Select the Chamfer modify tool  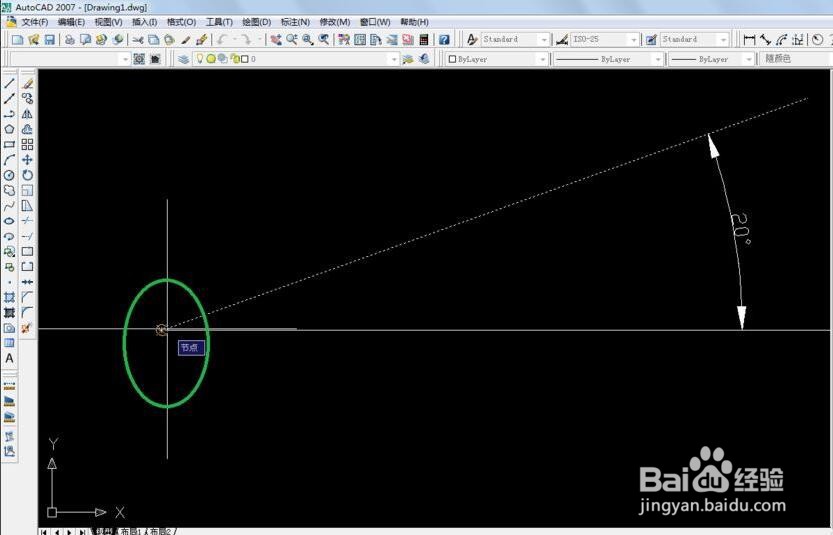[28, 297]
